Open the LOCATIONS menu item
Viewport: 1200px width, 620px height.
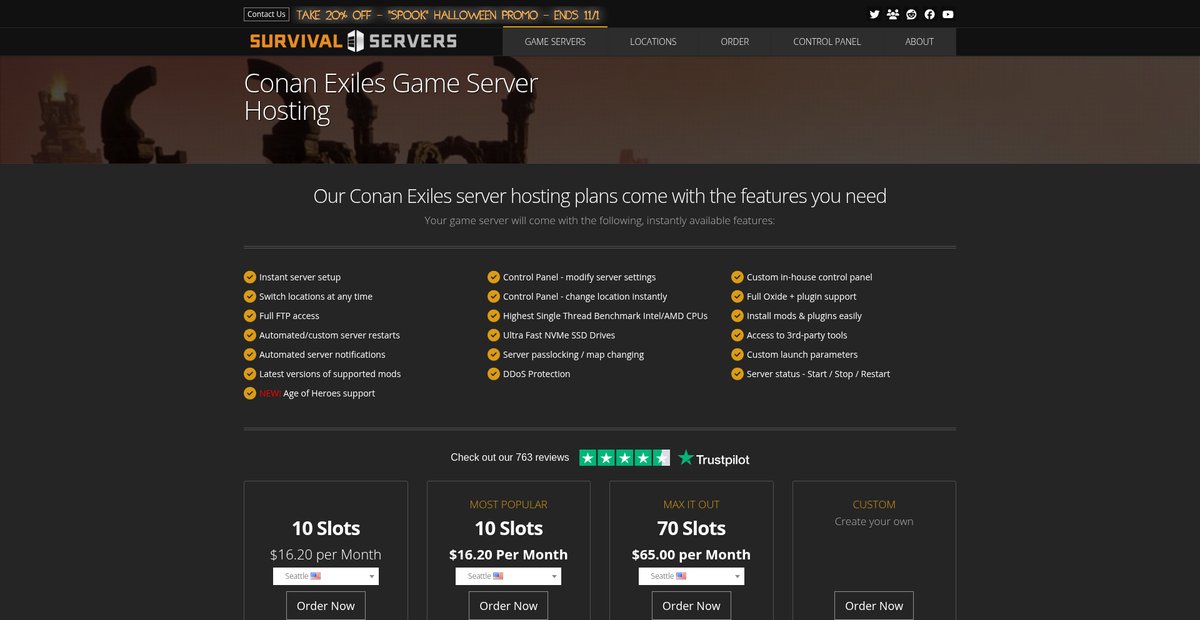click(x=653, y=42)
